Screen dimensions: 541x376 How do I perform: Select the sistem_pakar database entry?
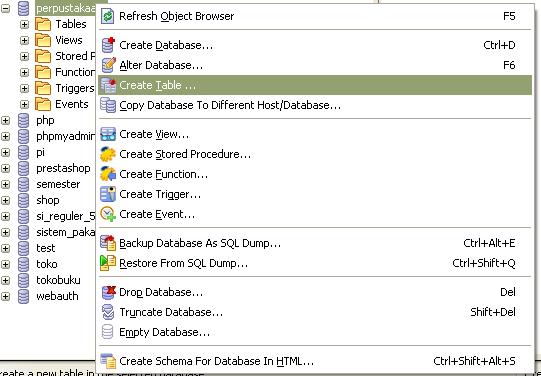65,232
